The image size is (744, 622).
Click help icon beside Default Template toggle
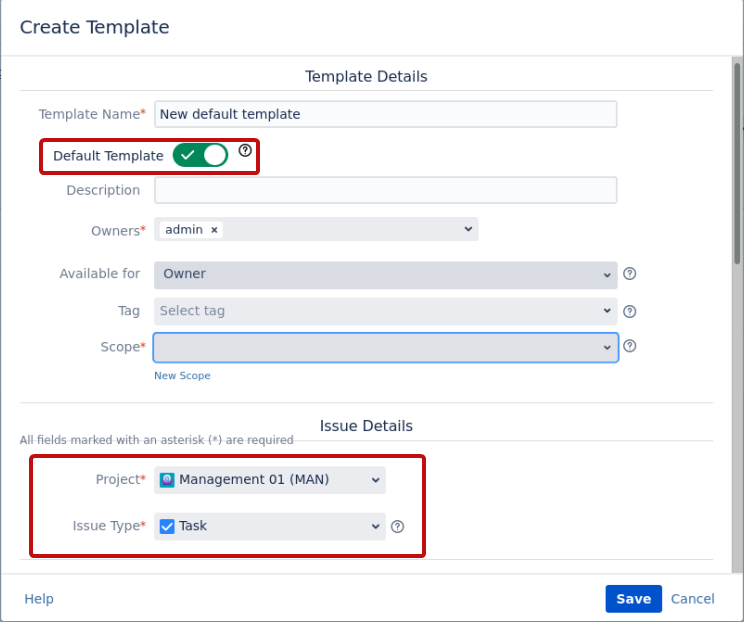point(245,151)
